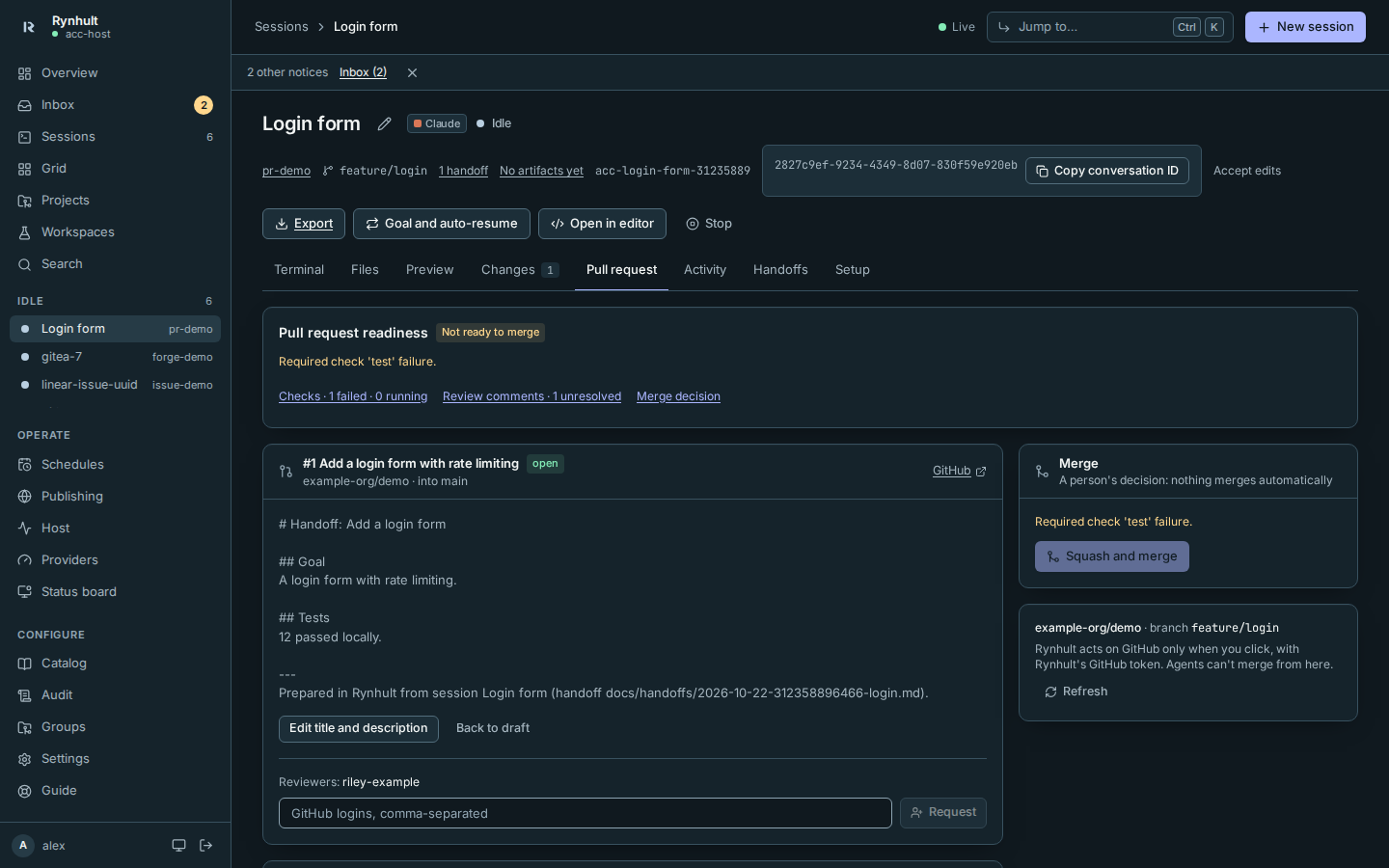Click Open in editor
This screenshot has width=1389, height=868.
(602, 224)
